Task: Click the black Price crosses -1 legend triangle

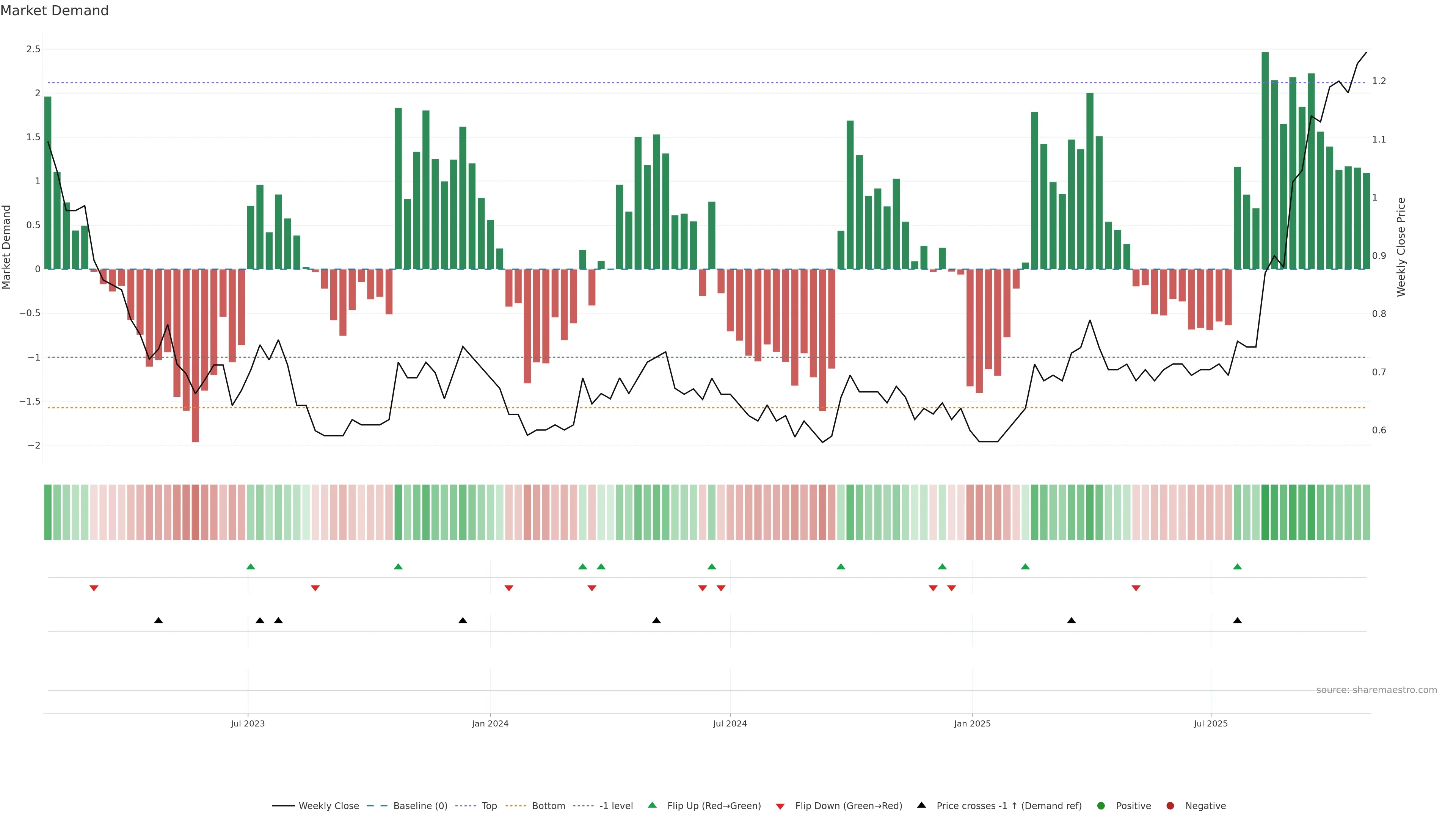Action: (921, 805)
